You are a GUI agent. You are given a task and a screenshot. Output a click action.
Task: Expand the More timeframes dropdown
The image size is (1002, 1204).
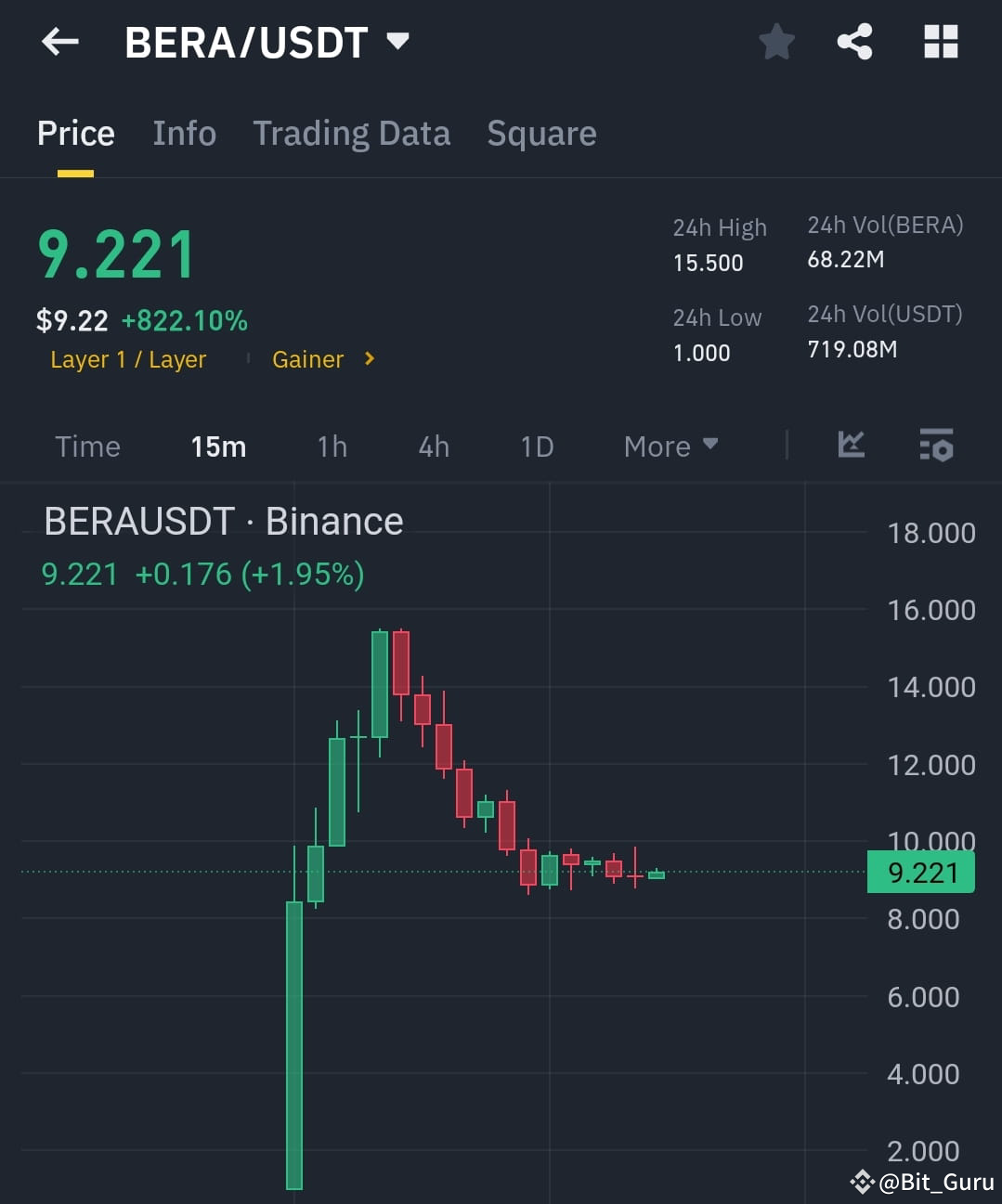coord(670,447)
